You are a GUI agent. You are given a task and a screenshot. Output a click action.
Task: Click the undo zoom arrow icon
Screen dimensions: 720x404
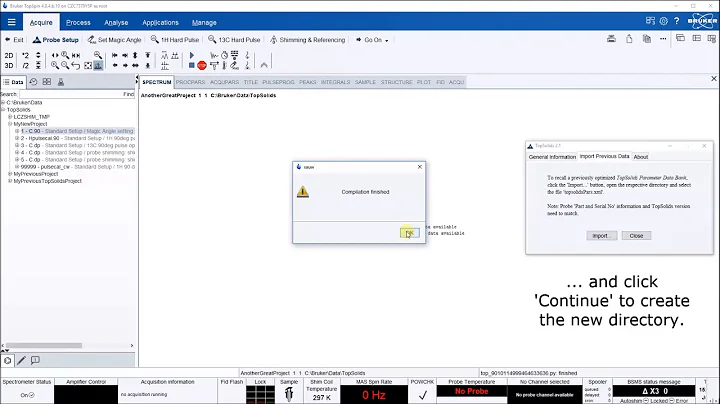click(76, 66)
